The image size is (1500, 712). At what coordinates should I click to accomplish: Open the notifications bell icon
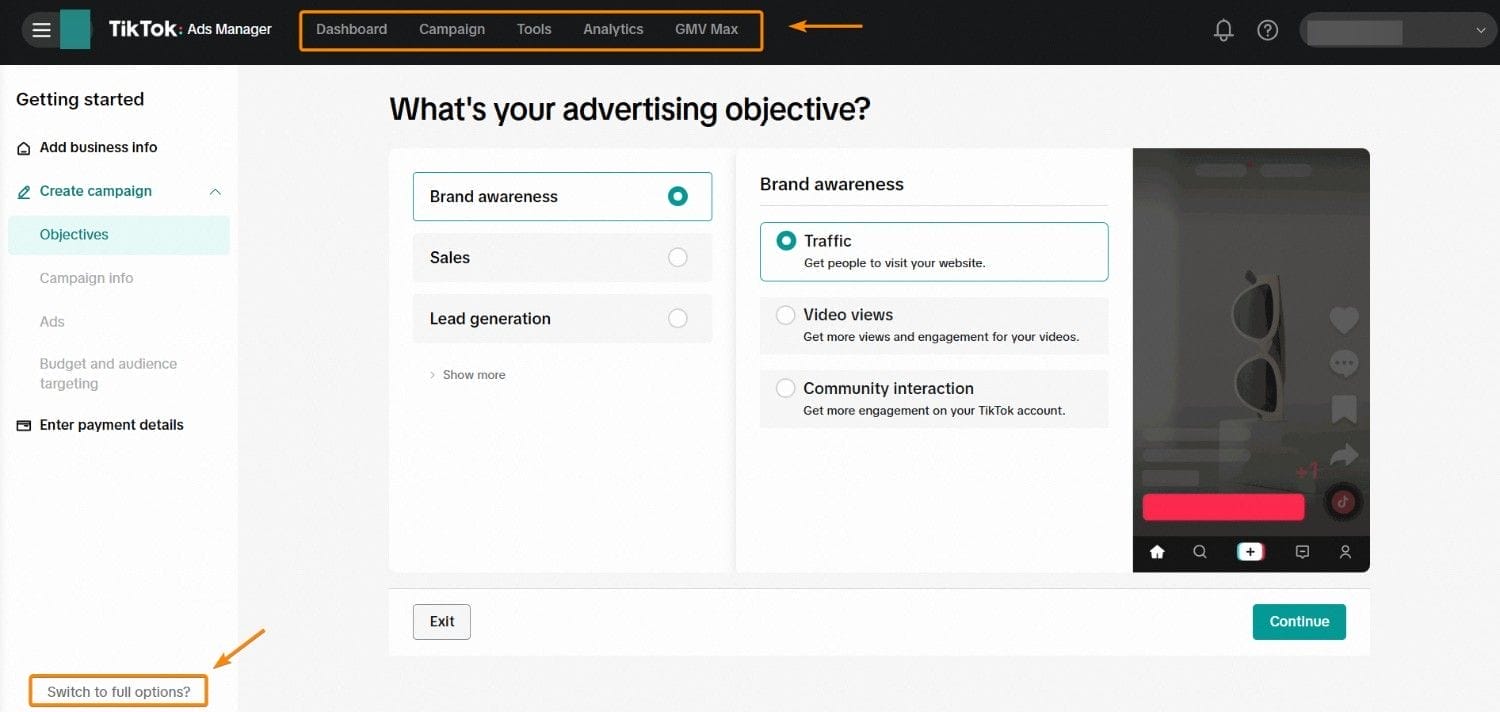(1223, 30)
